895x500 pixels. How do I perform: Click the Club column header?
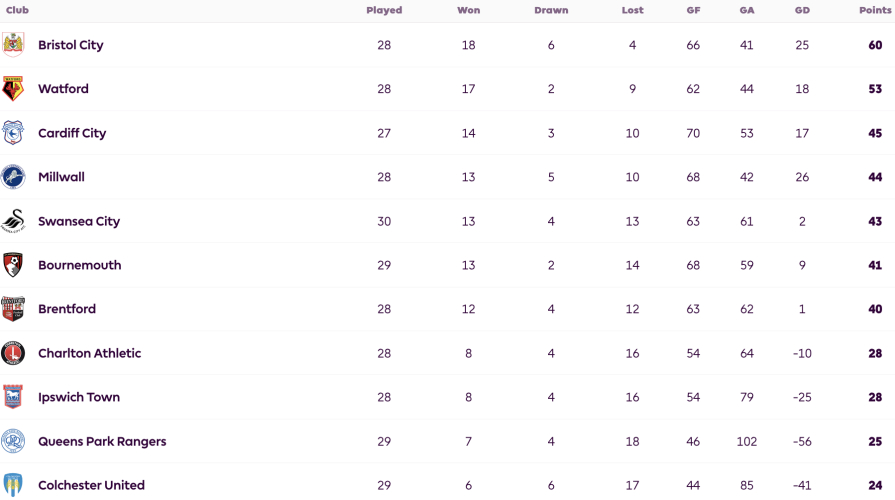(17, 10)
